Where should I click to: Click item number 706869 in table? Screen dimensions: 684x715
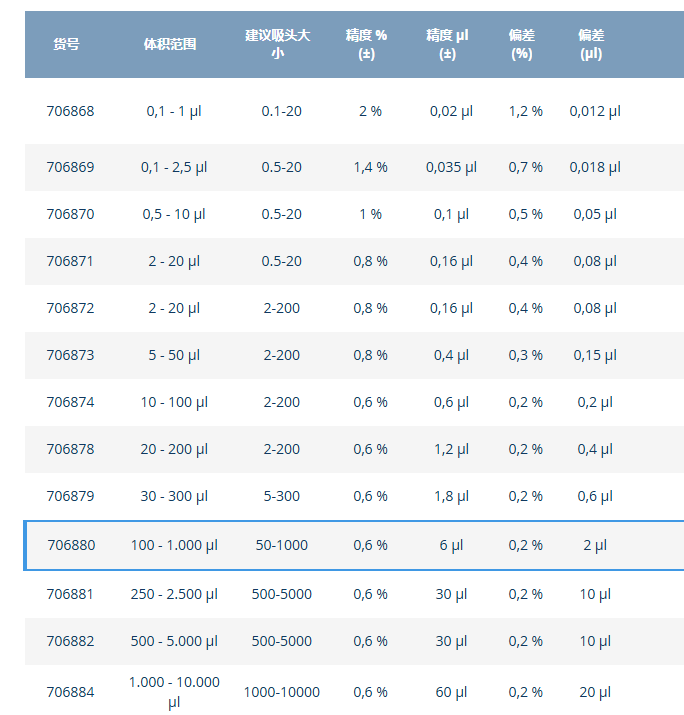click(x=70, y=167)
